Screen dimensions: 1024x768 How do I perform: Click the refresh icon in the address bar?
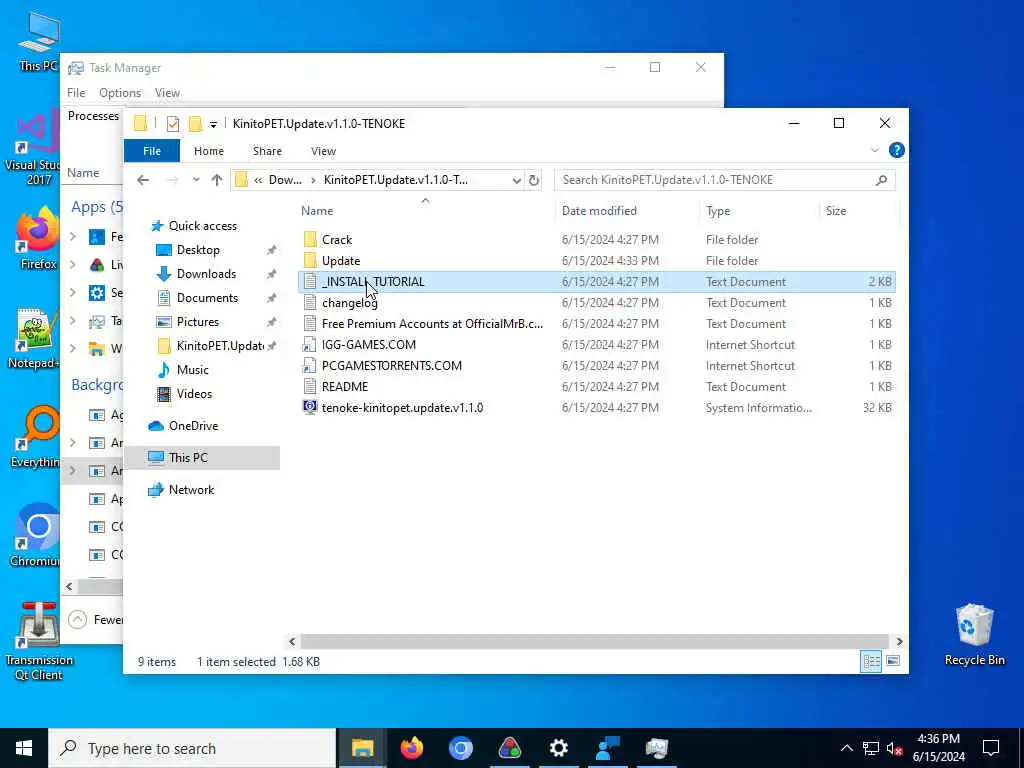(534, 180)
